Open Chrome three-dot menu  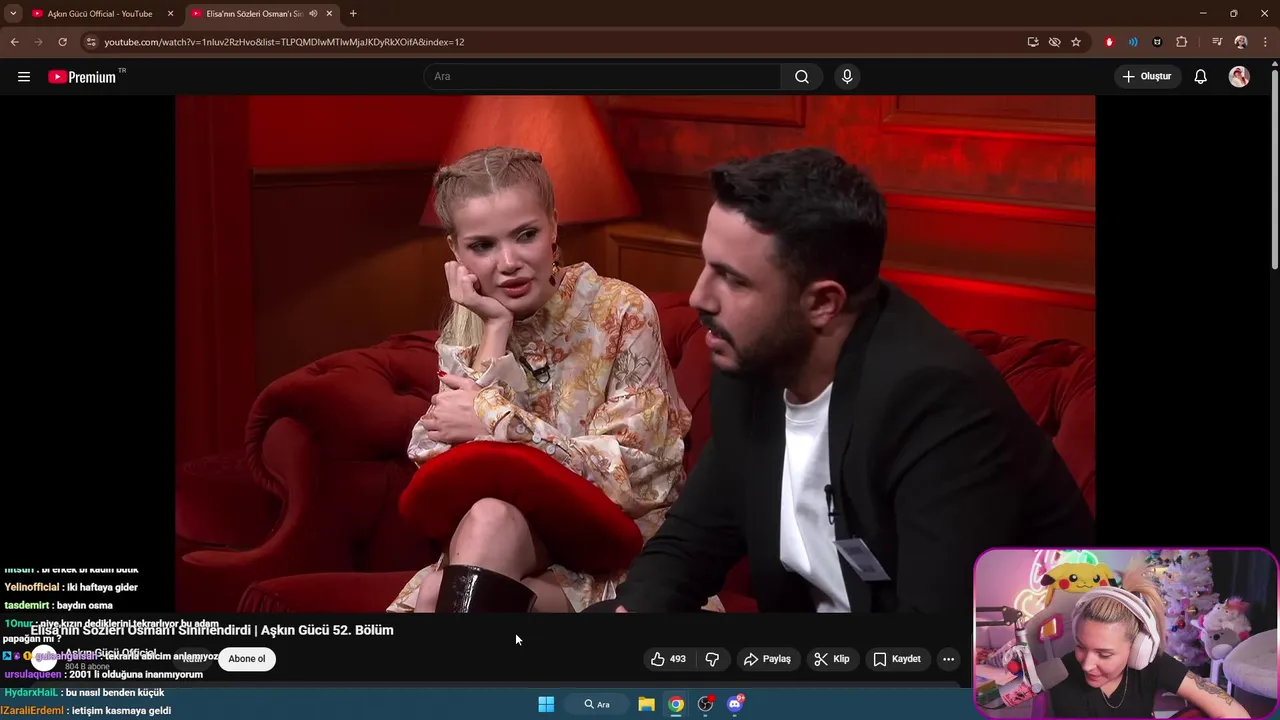pyautogui.click(x=1265, y=42)
